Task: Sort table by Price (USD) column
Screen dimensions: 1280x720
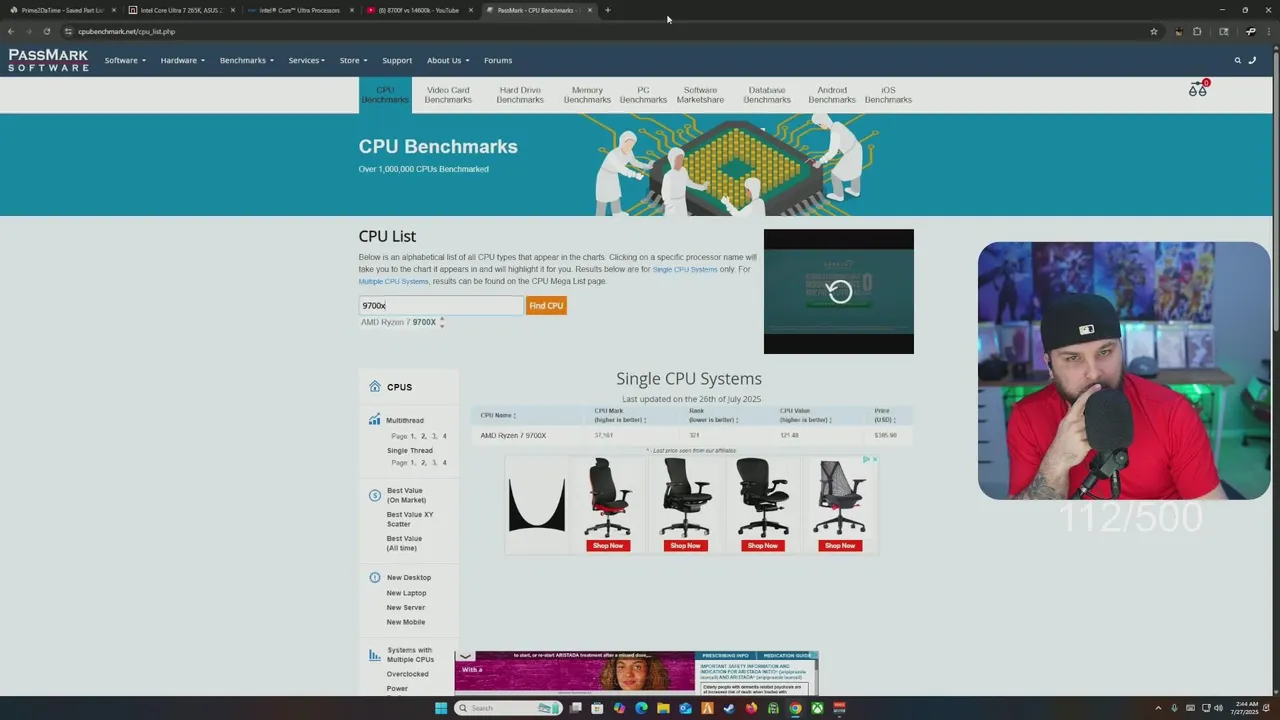Action: point(885,415)
